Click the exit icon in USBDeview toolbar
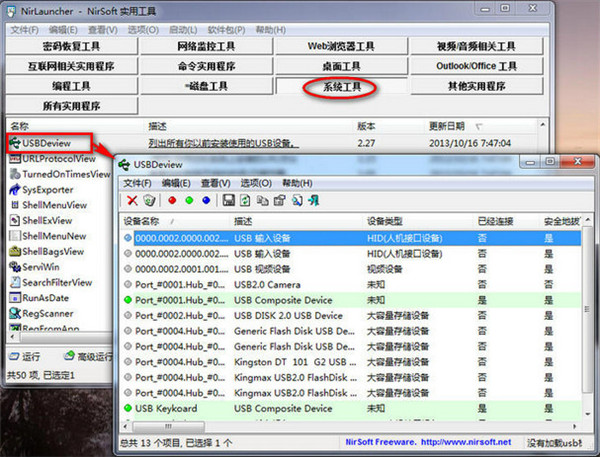The width and height of the screenshot is (600, 457). 313,200
